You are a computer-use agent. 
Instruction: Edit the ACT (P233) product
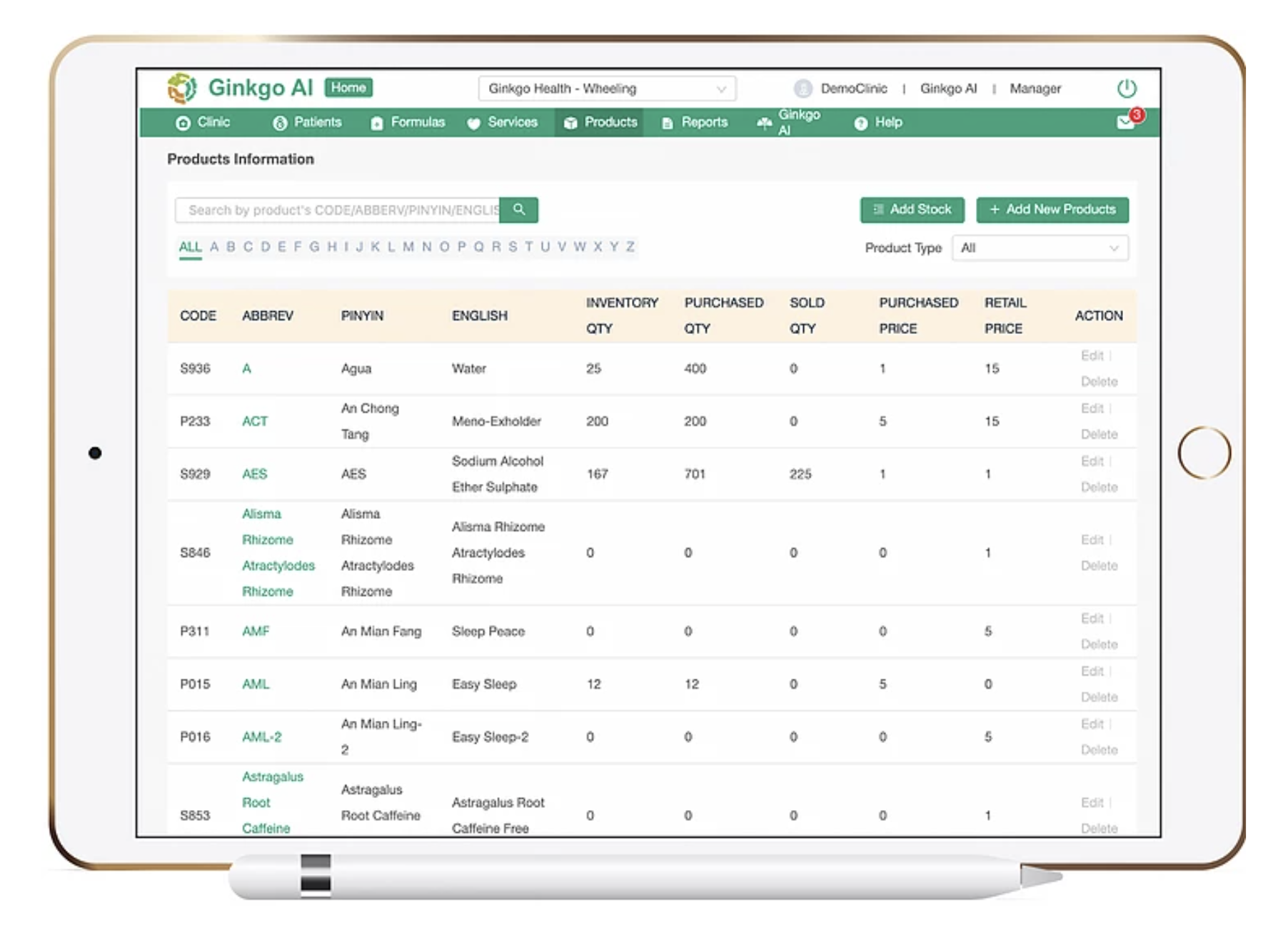[1092, 408]
